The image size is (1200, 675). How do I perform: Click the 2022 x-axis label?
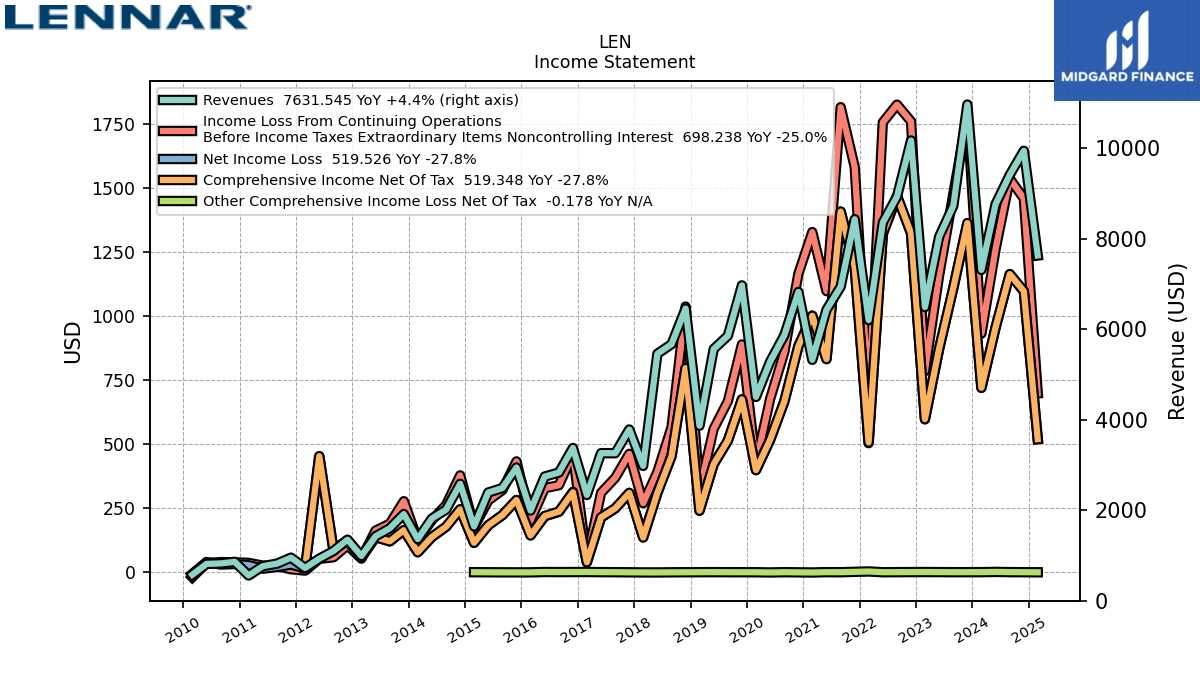(858, 629)
